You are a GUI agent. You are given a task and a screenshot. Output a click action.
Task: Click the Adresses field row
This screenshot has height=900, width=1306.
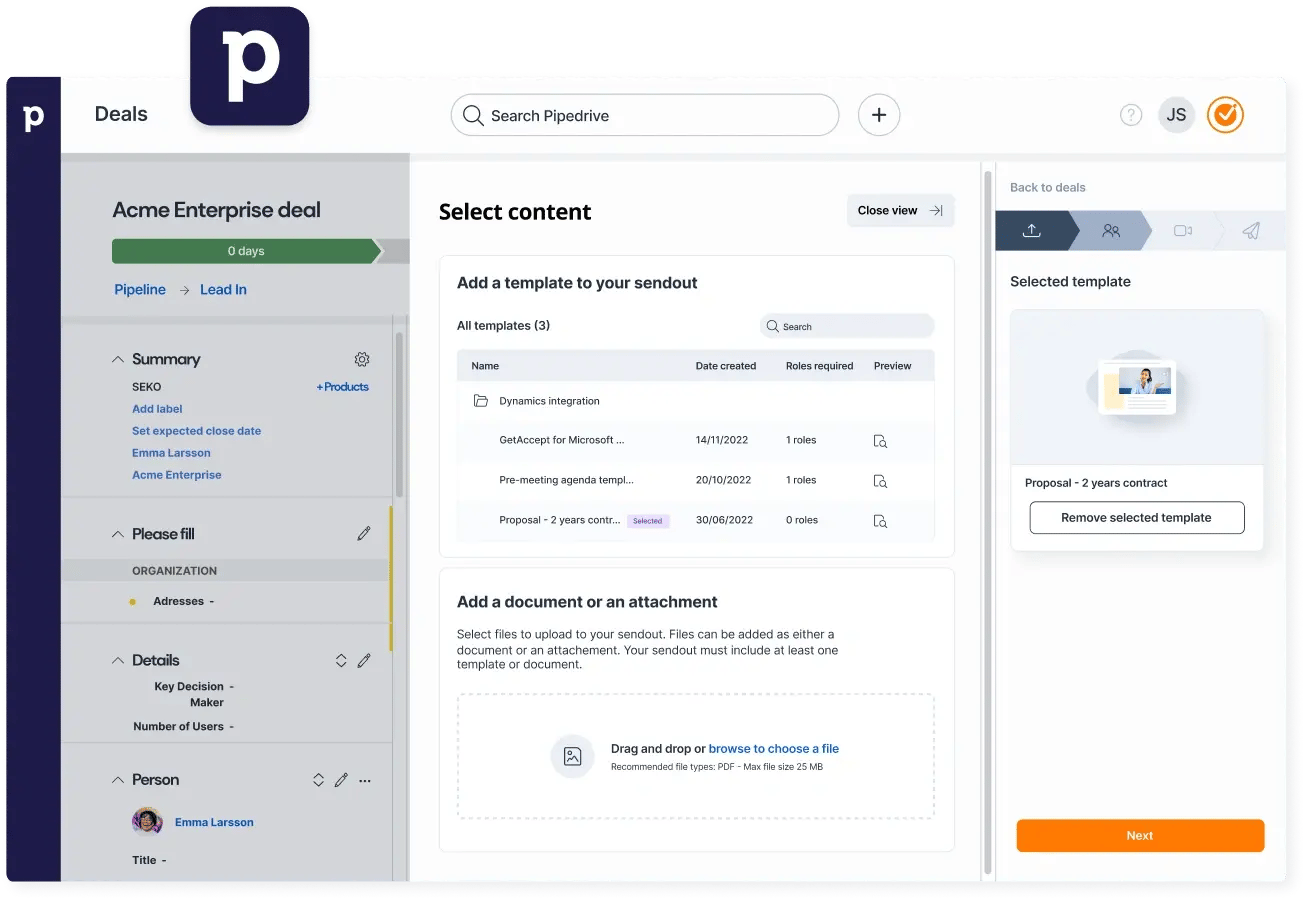click(226, 601)
